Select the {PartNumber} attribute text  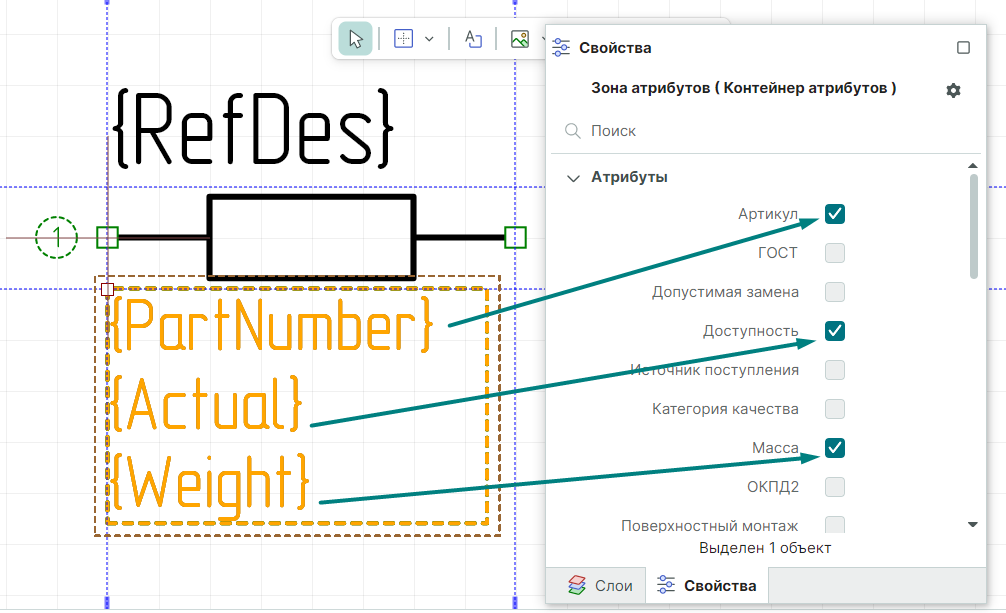(x=272, y=325)
